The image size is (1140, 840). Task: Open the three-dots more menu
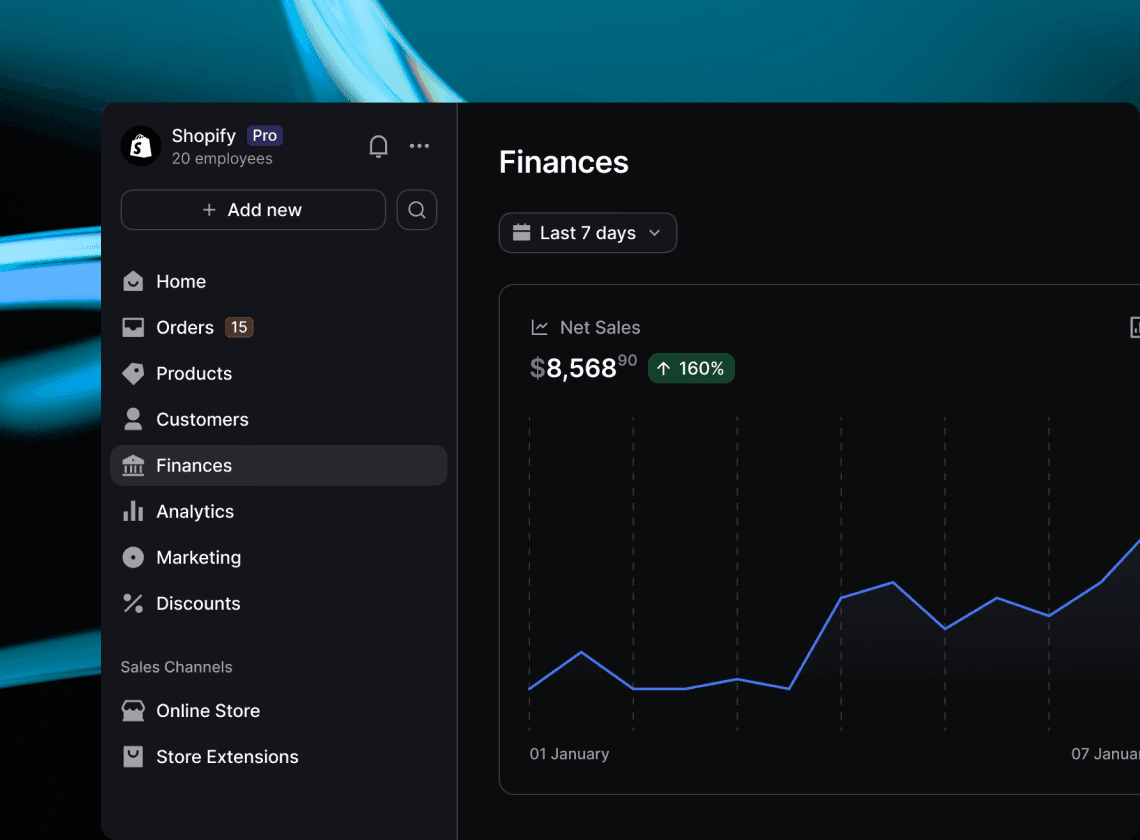click(x=420, y=146)
